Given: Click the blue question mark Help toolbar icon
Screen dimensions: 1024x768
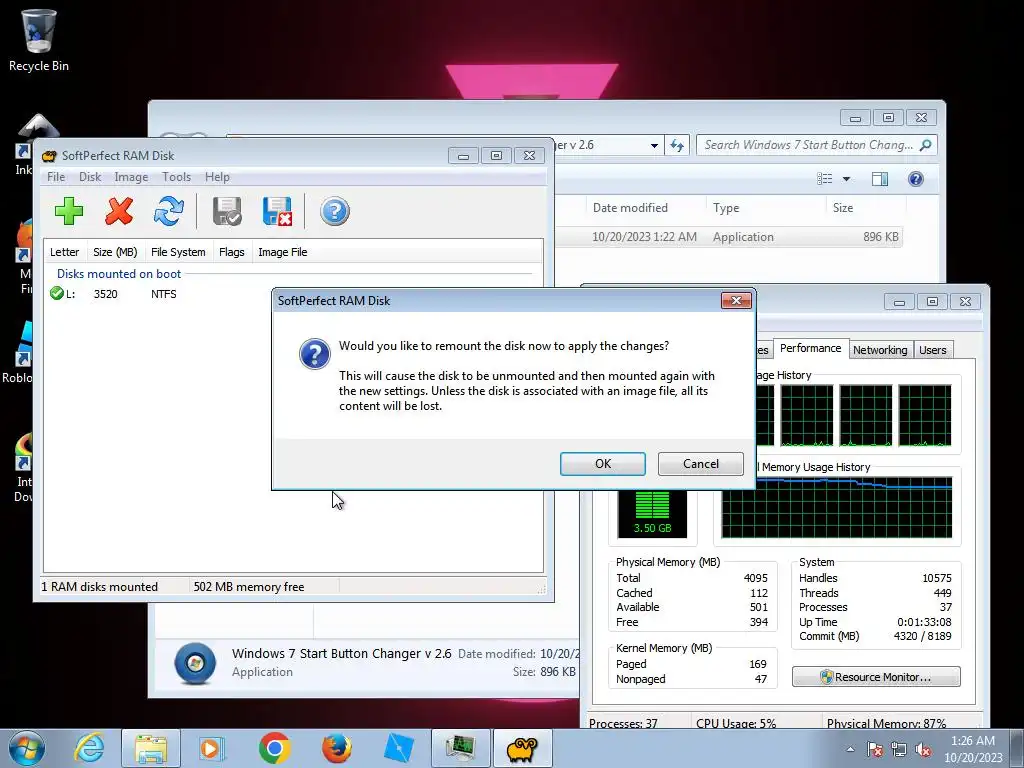Looking at the screenshot, I should coord(334,212).
